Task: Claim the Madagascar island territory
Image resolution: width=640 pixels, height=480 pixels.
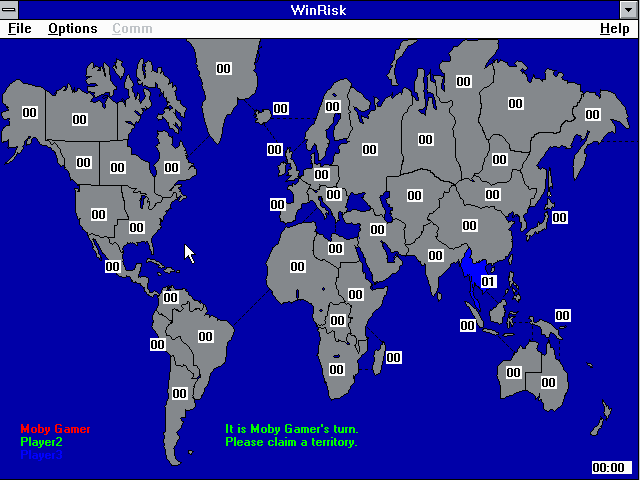Action: [x=394, y=357]
